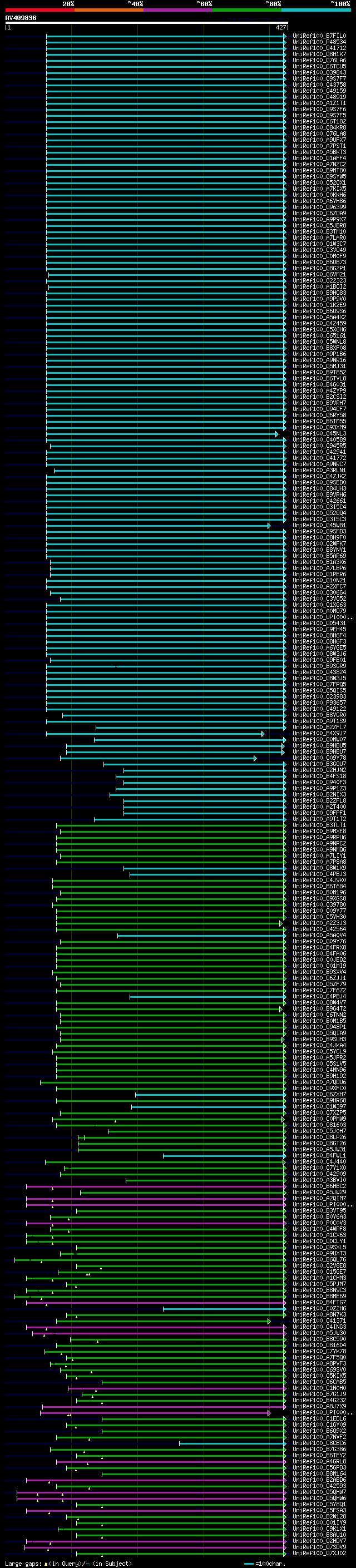
Task: Click label UniRef100_Q96399
Action: (x=319, y=207)
